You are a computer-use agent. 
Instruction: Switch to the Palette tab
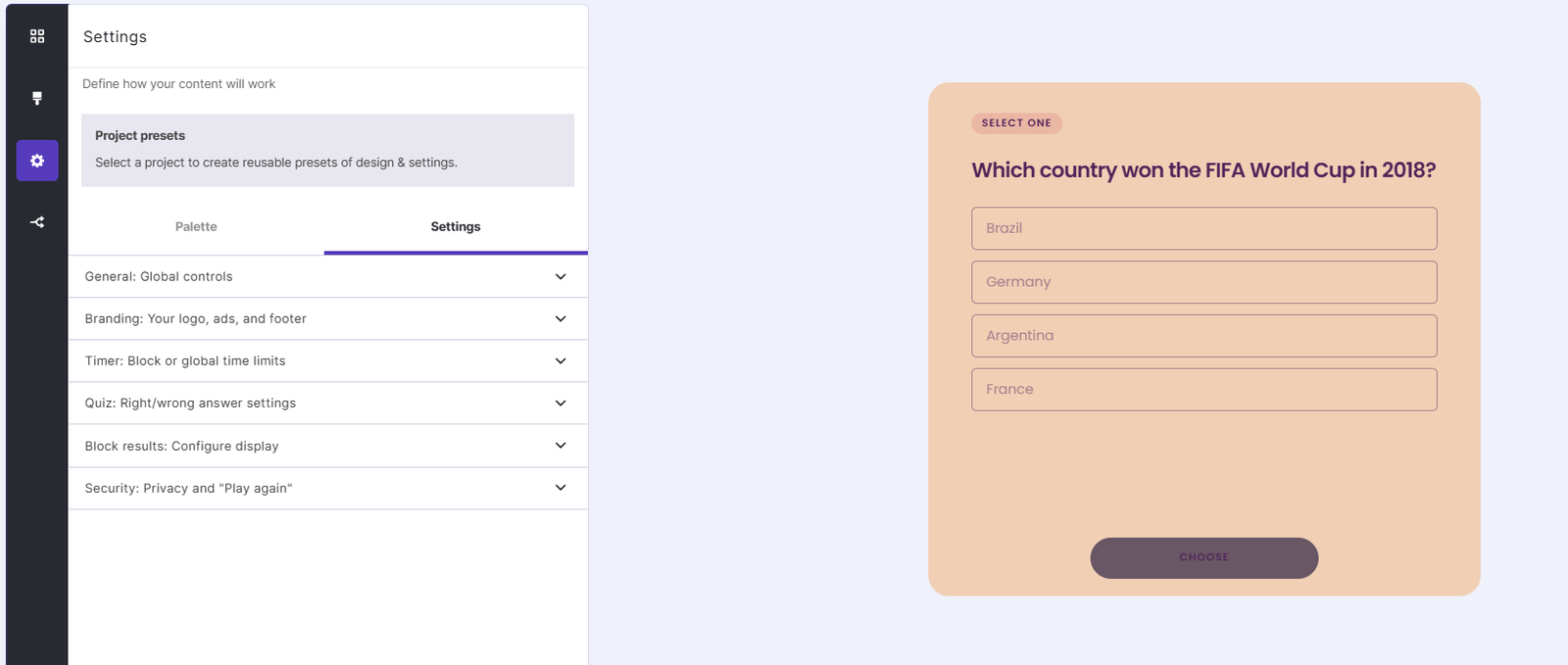(x=196, y=226)
